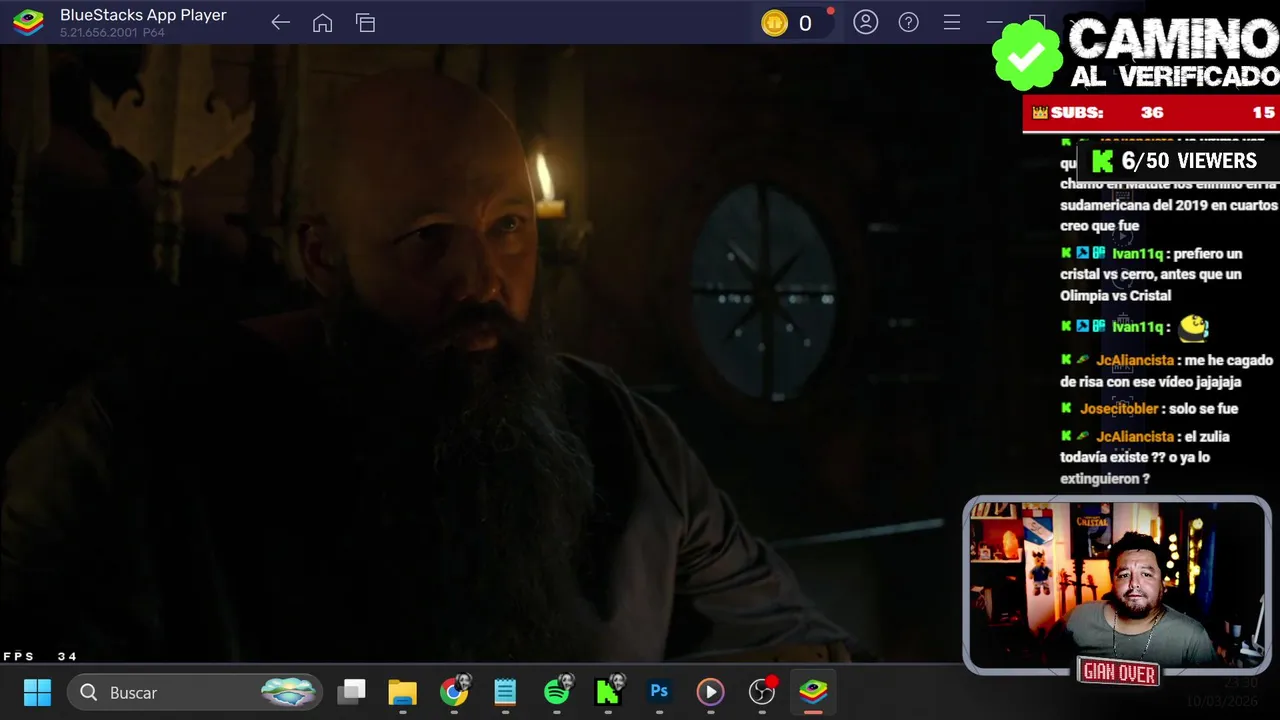
Task: Open File Explorer from the taskbar
Action: (x=403, y=692)
